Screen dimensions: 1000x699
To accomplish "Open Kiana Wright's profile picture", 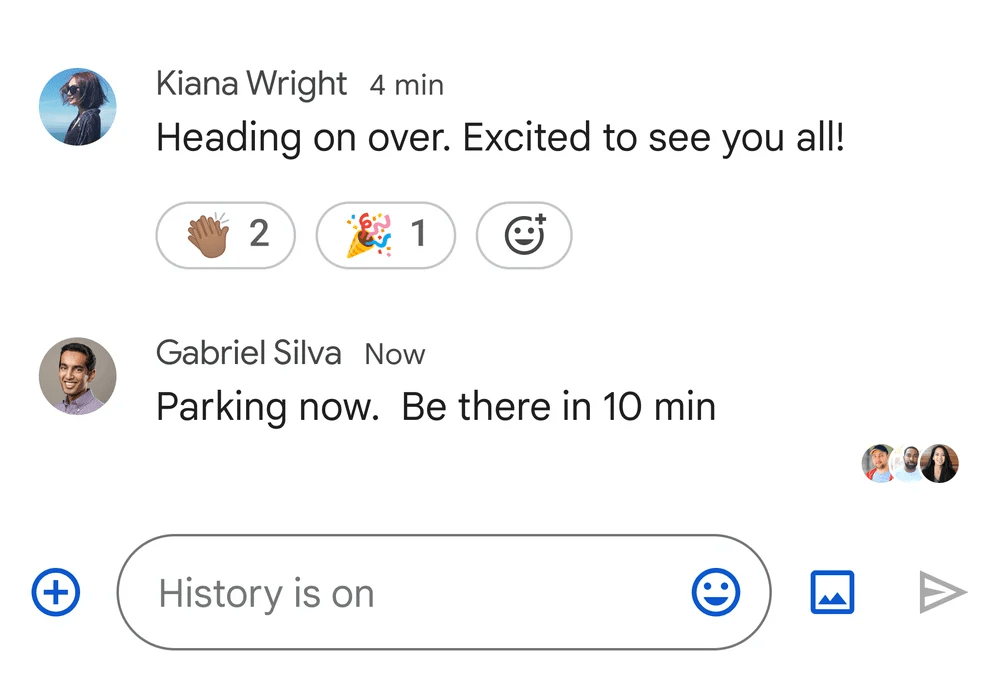I will (x=77, y=107).
